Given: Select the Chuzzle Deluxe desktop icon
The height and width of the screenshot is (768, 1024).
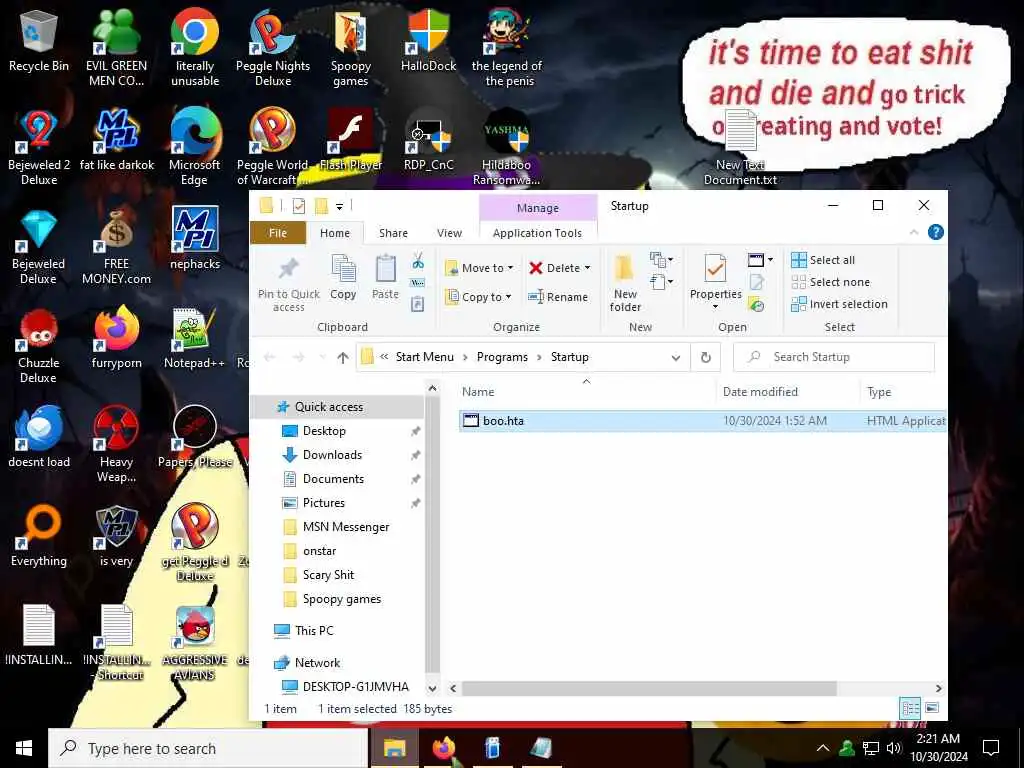Looking at the screenshot, I should (39, 346).
